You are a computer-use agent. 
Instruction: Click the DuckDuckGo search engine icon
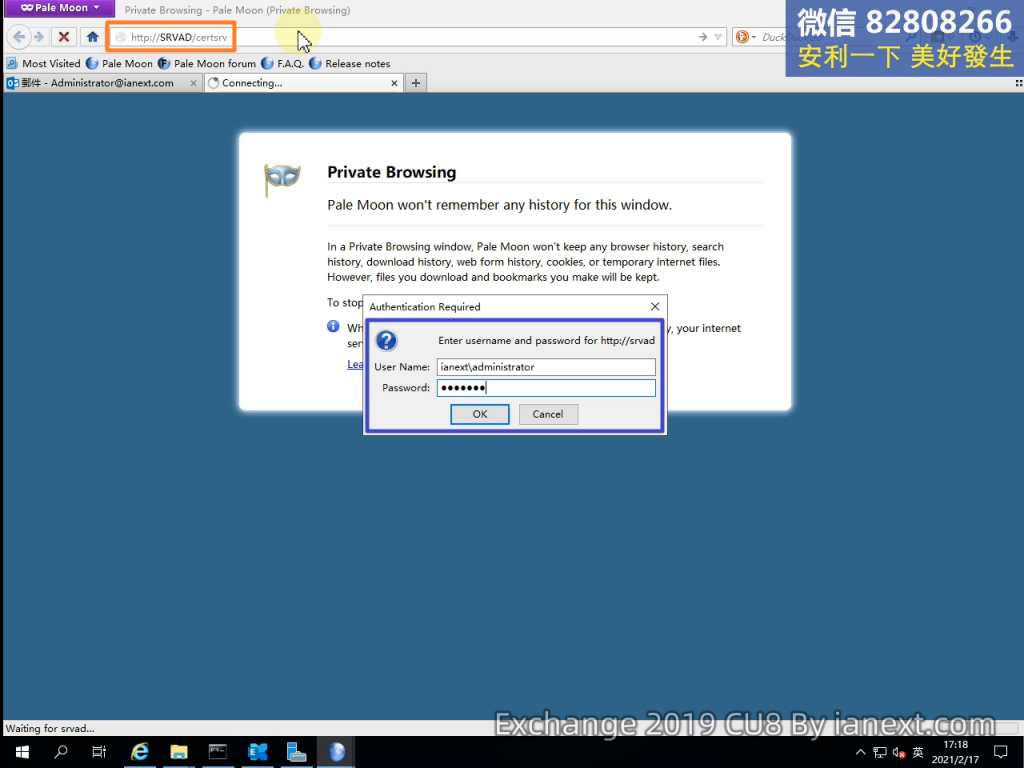click(742, 37)
